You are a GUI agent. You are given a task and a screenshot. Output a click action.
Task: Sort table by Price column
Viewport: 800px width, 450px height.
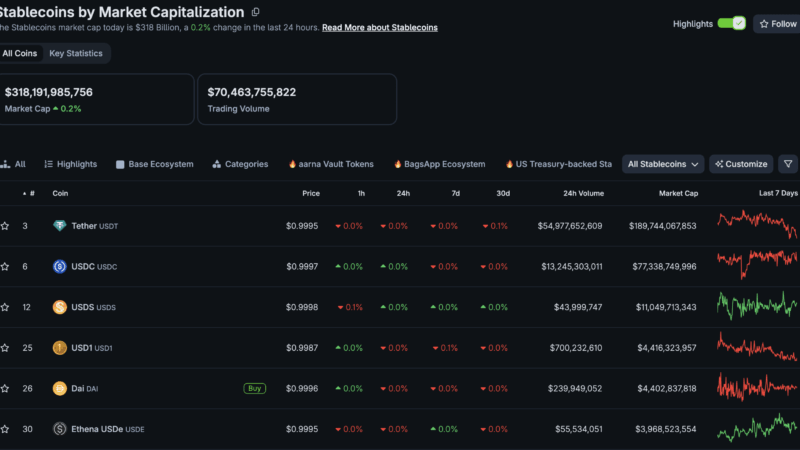click(311, 193)
